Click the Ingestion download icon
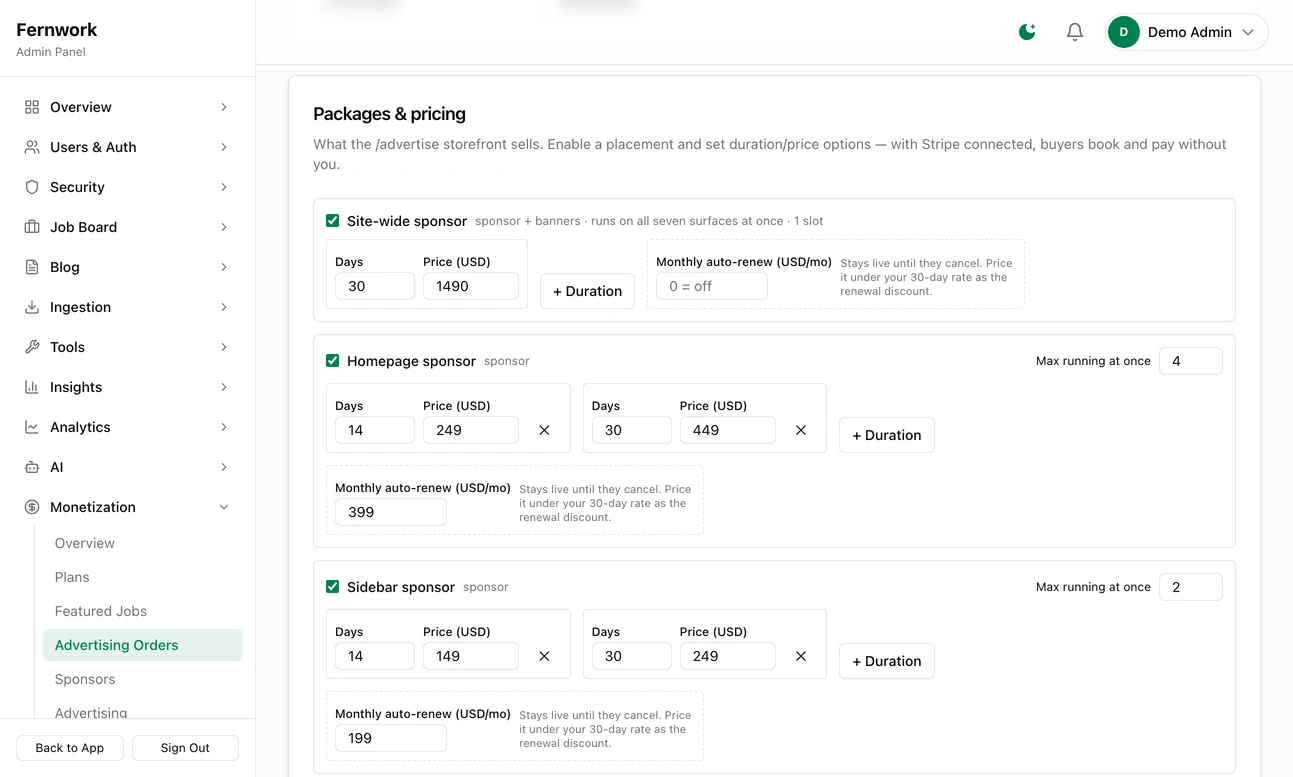1293x777 pixels. (32, 307)
